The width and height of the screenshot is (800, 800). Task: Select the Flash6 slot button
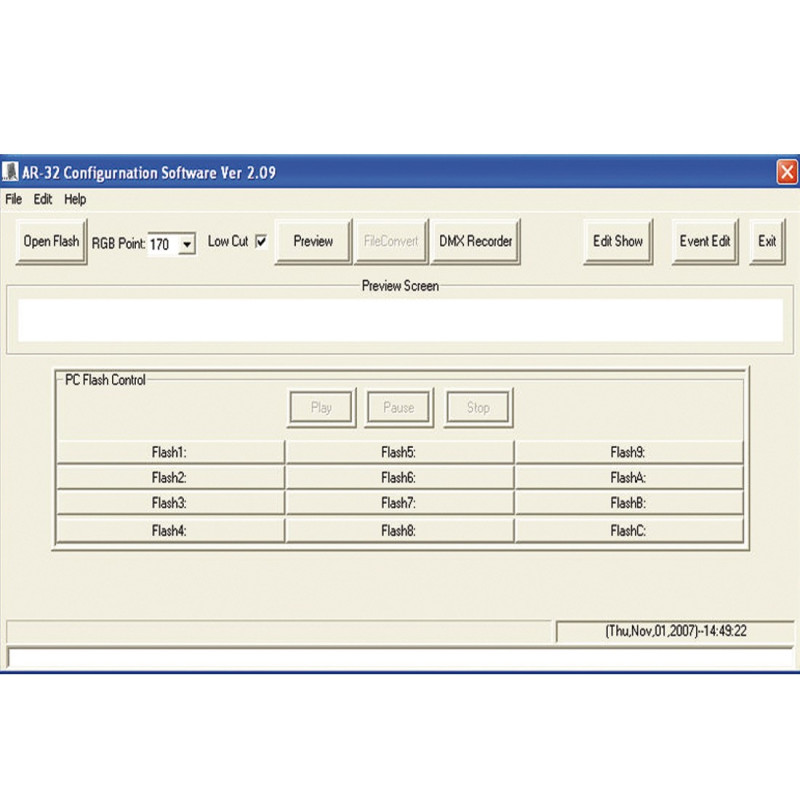click(398, 478)
